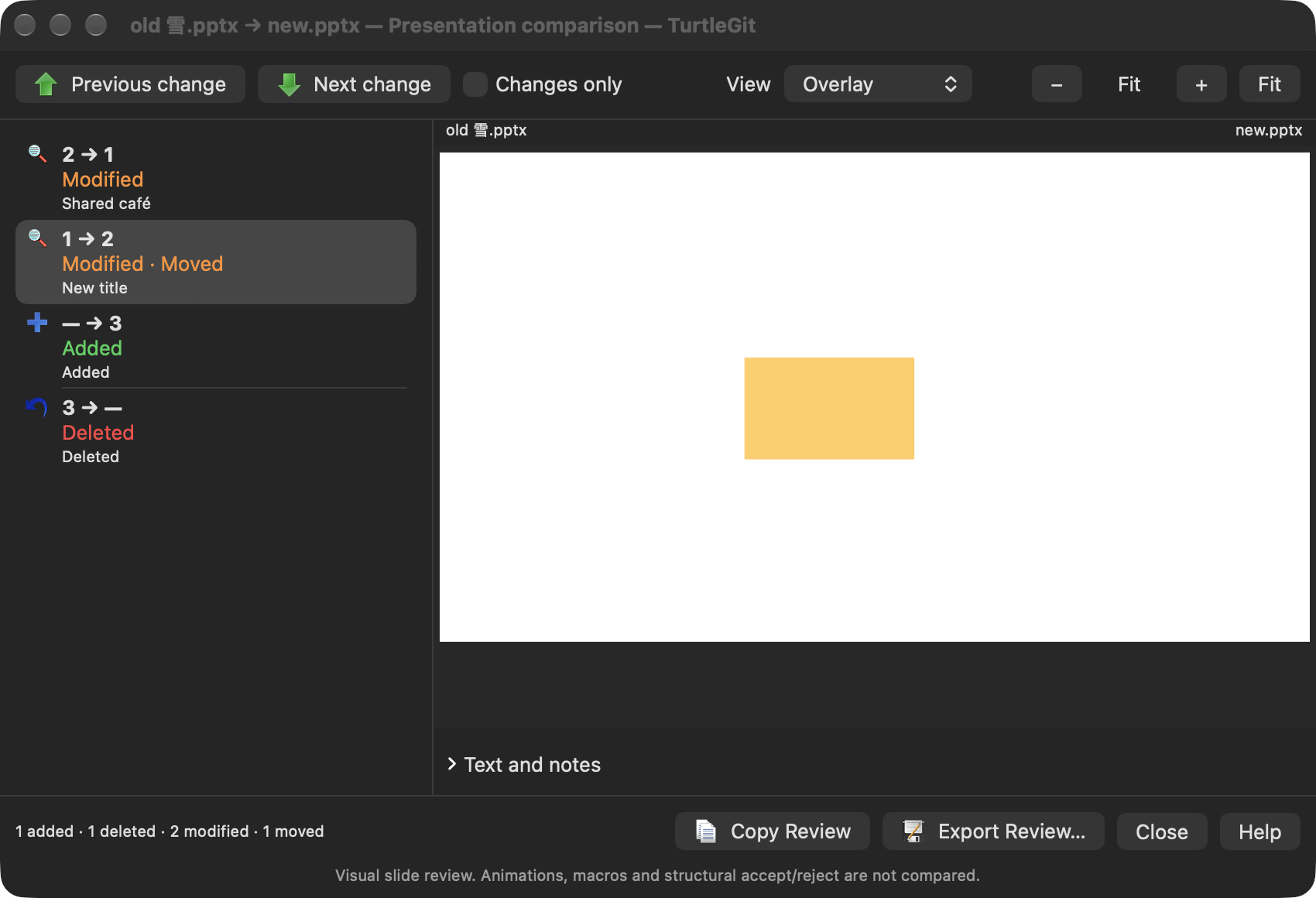
Task: Click the rightmost Fit button
Action: tap(1270, 84)
